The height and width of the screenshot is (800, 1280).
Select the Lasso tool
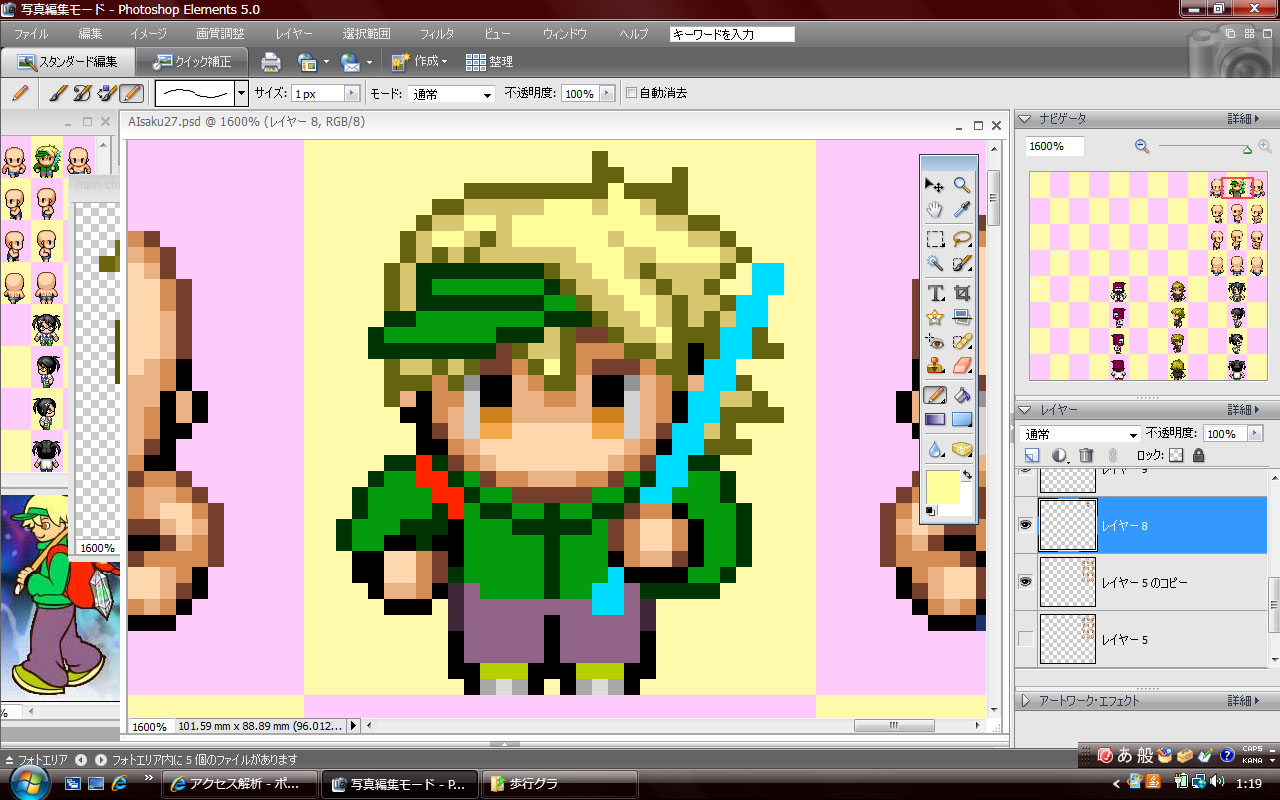[962, 239]
